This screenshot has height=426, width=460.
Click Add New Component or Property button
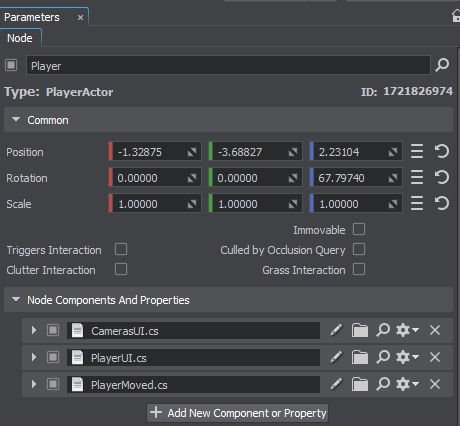coord(238,413)
